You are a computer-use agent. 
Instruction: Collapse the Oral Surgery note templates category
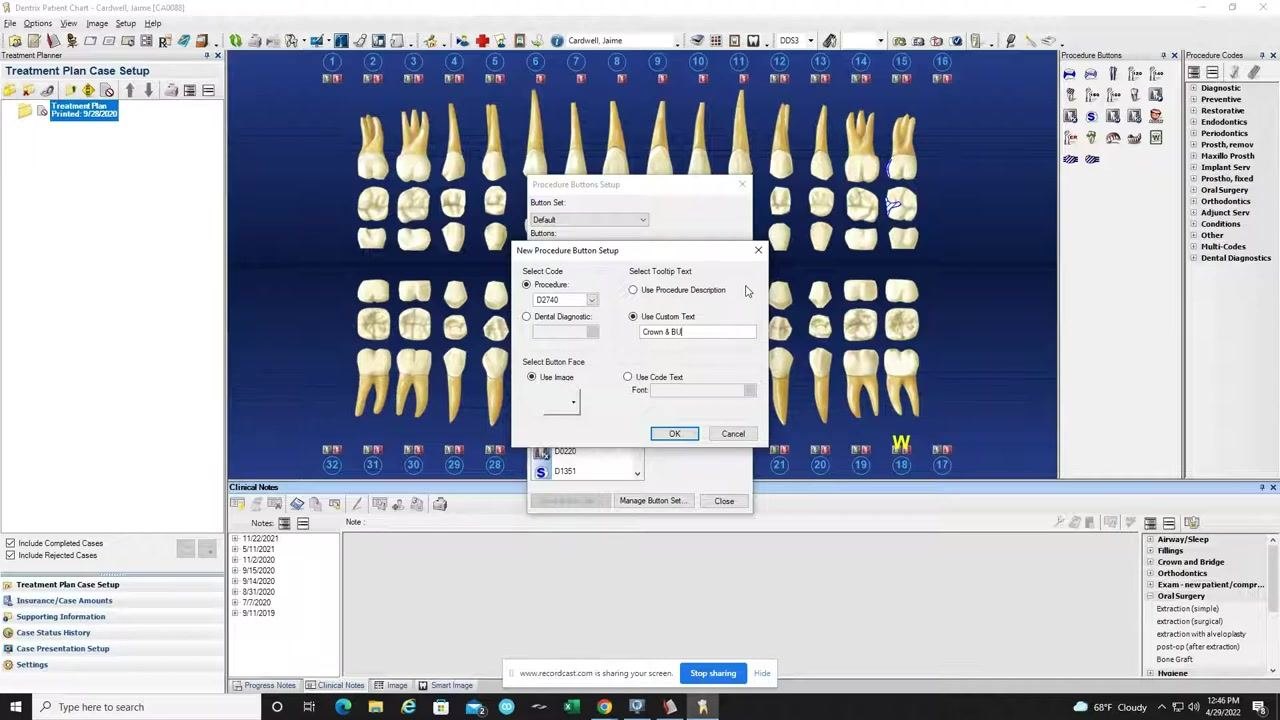(1150, 596)
